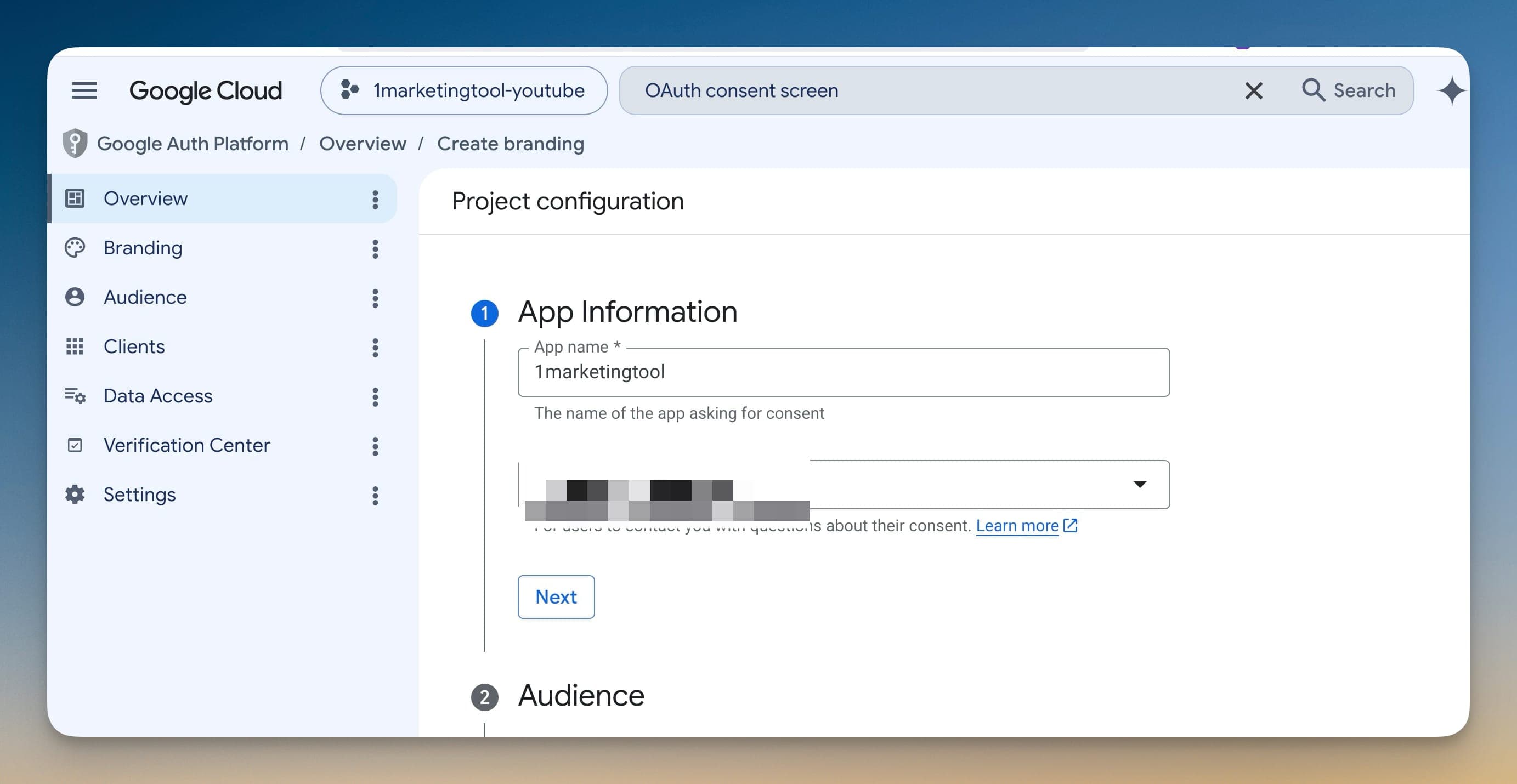Click the Clients grid icon
This screenshot has height=784, width=1517.
point(75,346)
